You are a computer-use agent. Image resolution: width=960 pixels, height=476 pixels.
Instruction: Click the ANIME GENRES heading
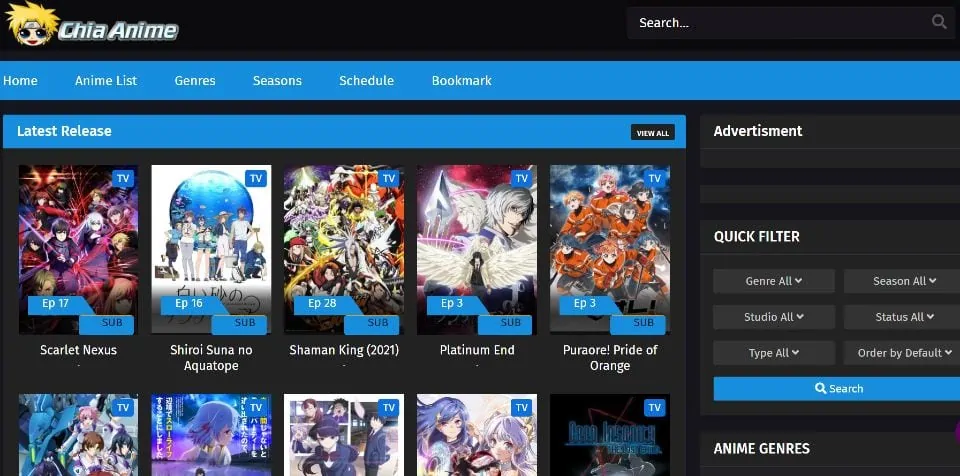[x=762, y=448]
